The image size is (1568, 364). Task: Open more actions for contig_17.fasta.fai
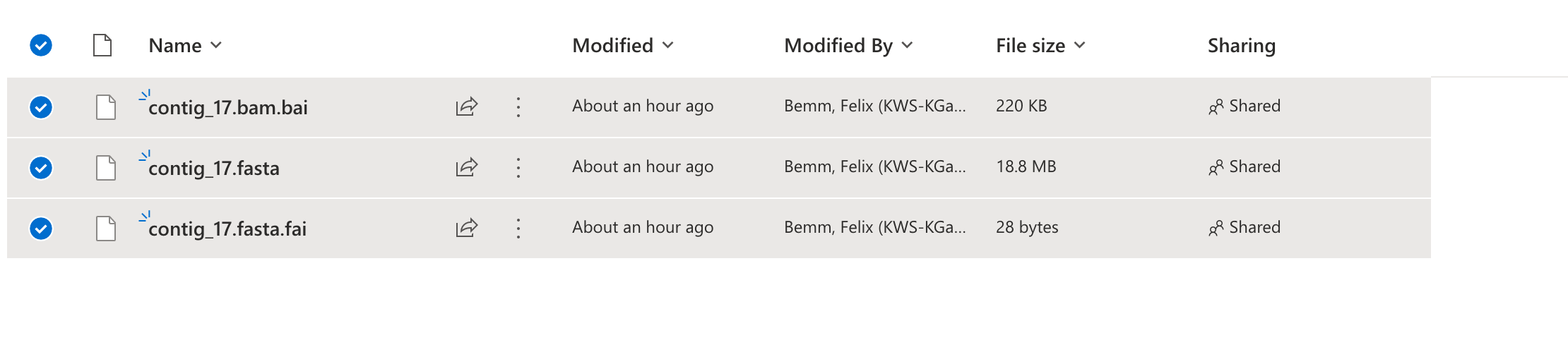518,228
